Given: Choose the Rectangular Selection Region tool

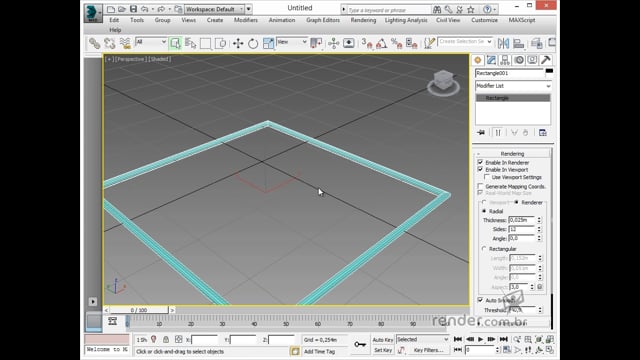Looking at the screenshot, I should pyautogui.click(x=205, y=43).
